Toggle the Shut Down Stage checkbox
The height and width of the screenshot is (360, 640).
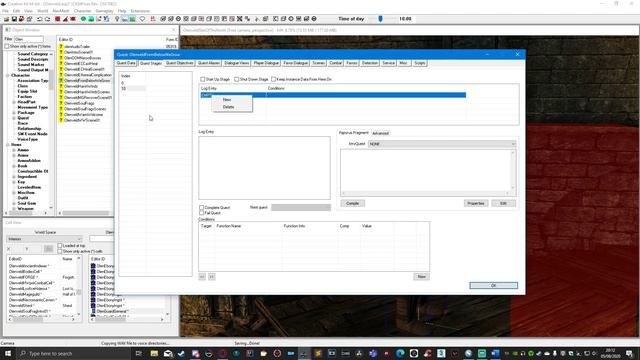click(x=236, y=79)
